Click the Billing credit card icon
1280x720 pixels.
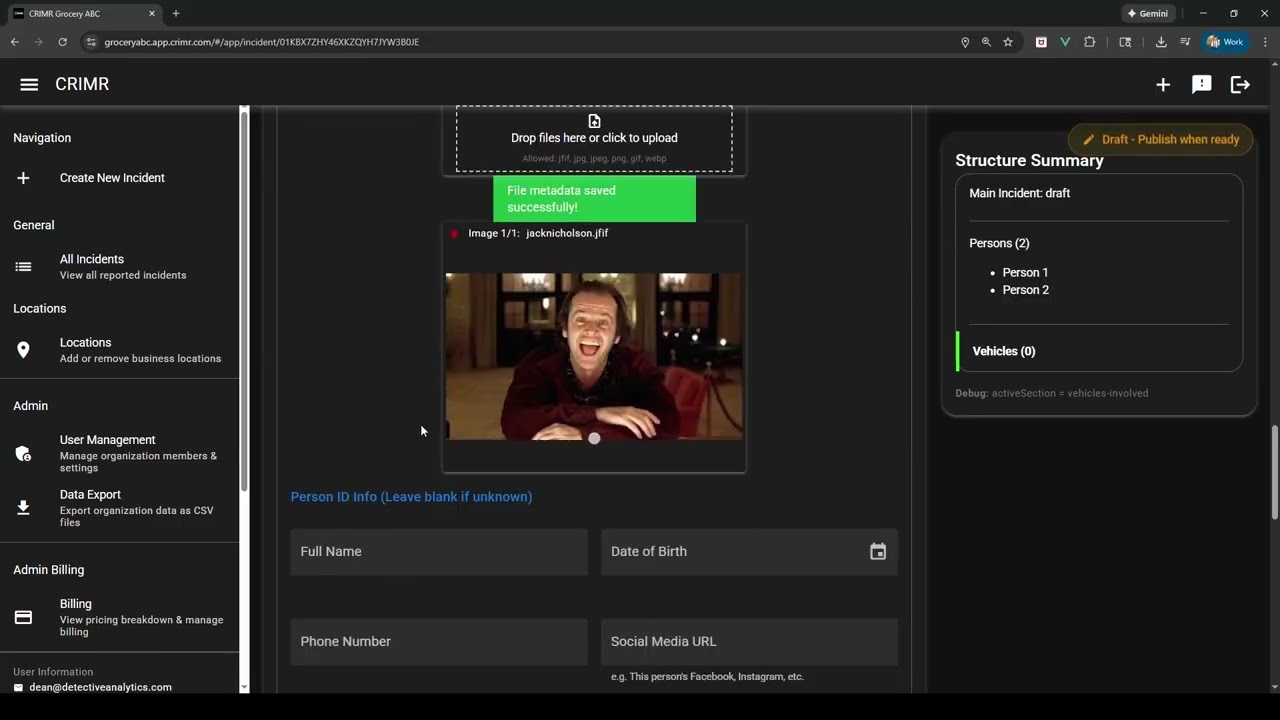(23, 618)
